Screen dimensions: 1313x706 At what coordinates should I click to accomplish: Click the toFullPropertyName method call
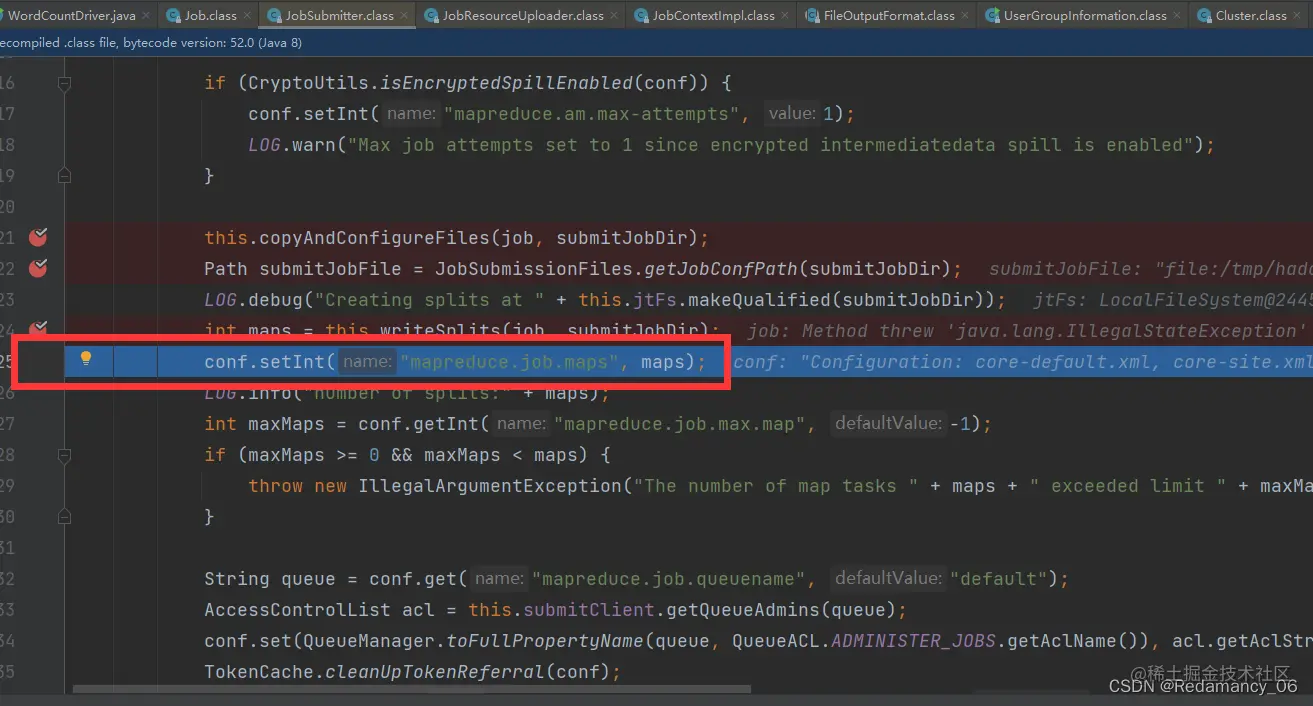point(547,641)
